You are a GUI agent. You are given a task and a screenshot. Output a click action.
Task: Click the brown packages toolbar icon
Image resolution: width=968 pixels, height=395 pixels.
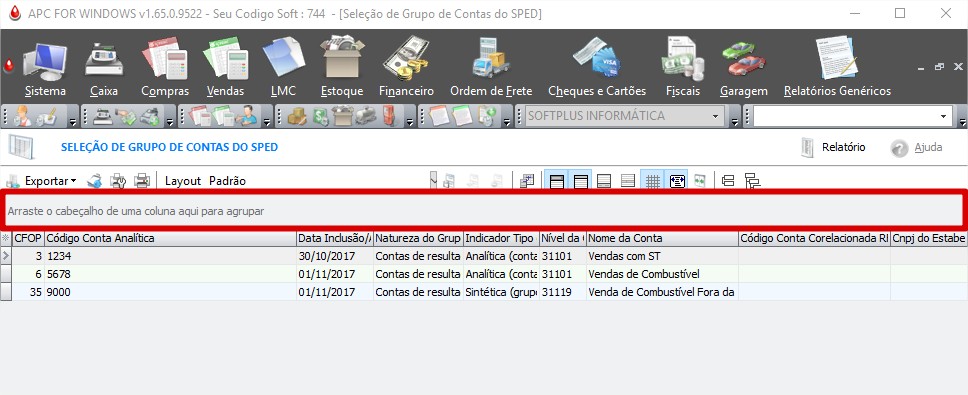tap(297, 116)
